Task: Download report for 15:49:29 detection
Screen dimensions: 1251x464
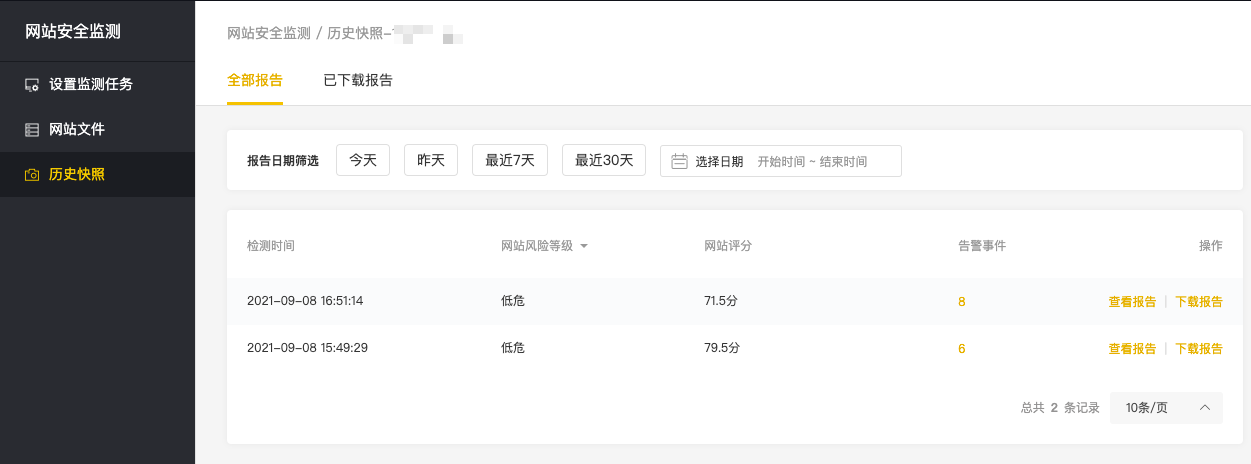Action: coord(1198,349)
